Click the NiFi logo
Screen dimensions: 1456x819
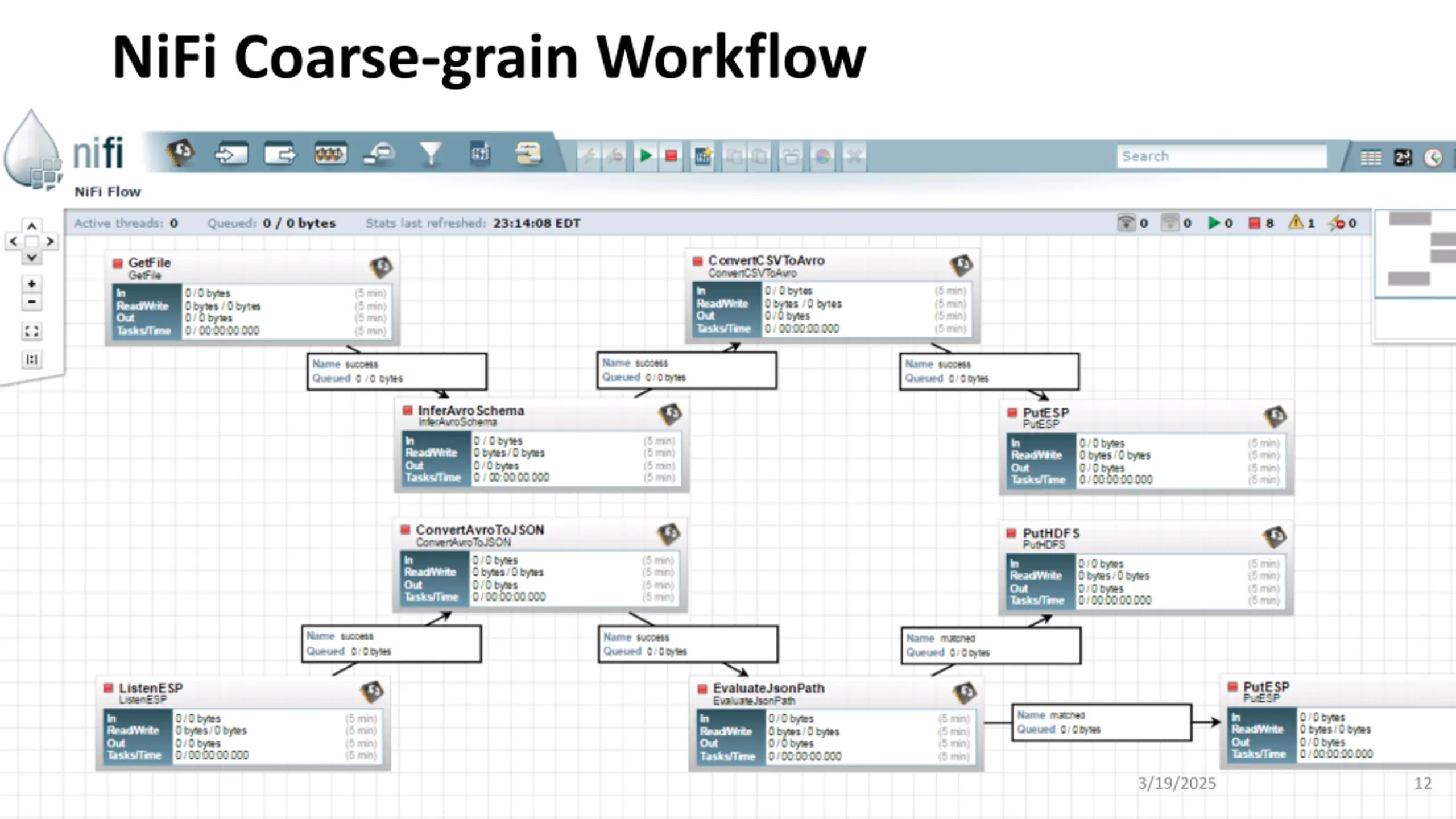pyautogui.click(x=64, y=151)
